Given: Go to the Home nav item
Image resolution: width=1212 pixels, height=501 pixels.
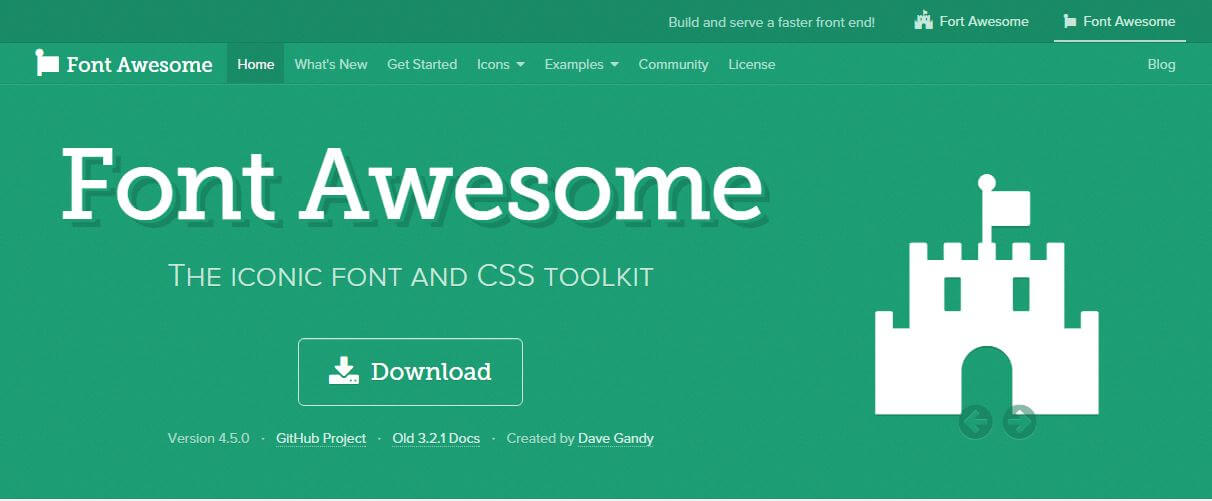Looking at the screenshot, I should (256, 64).
